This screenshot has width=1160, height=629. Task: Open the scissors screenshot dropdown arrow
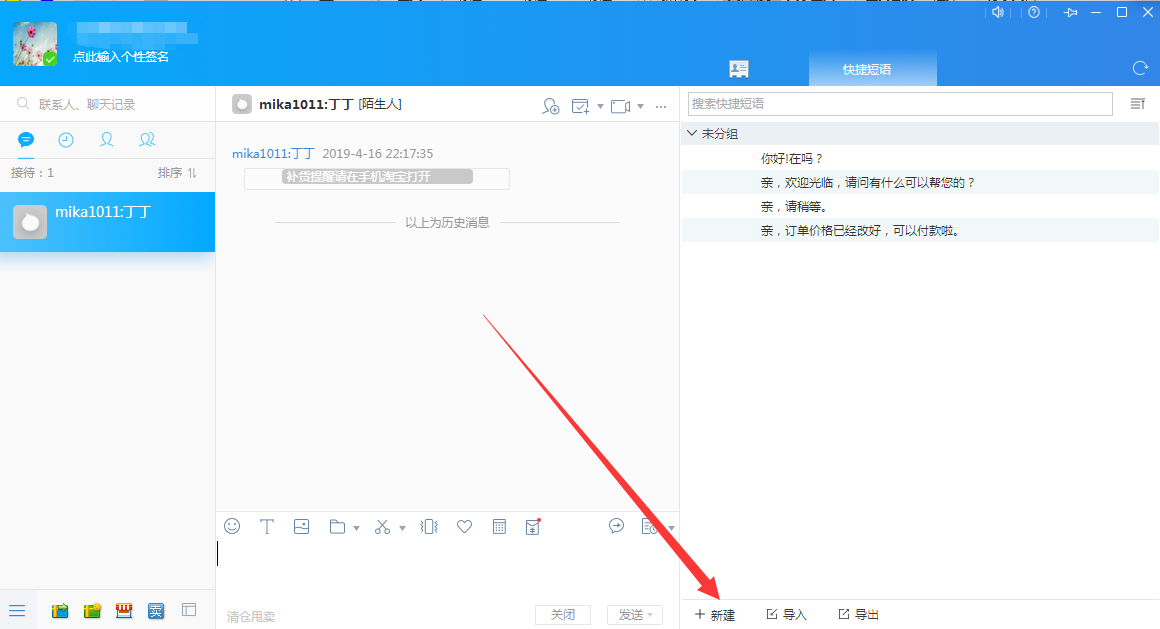pyautogui.click(x=402, y=528)
